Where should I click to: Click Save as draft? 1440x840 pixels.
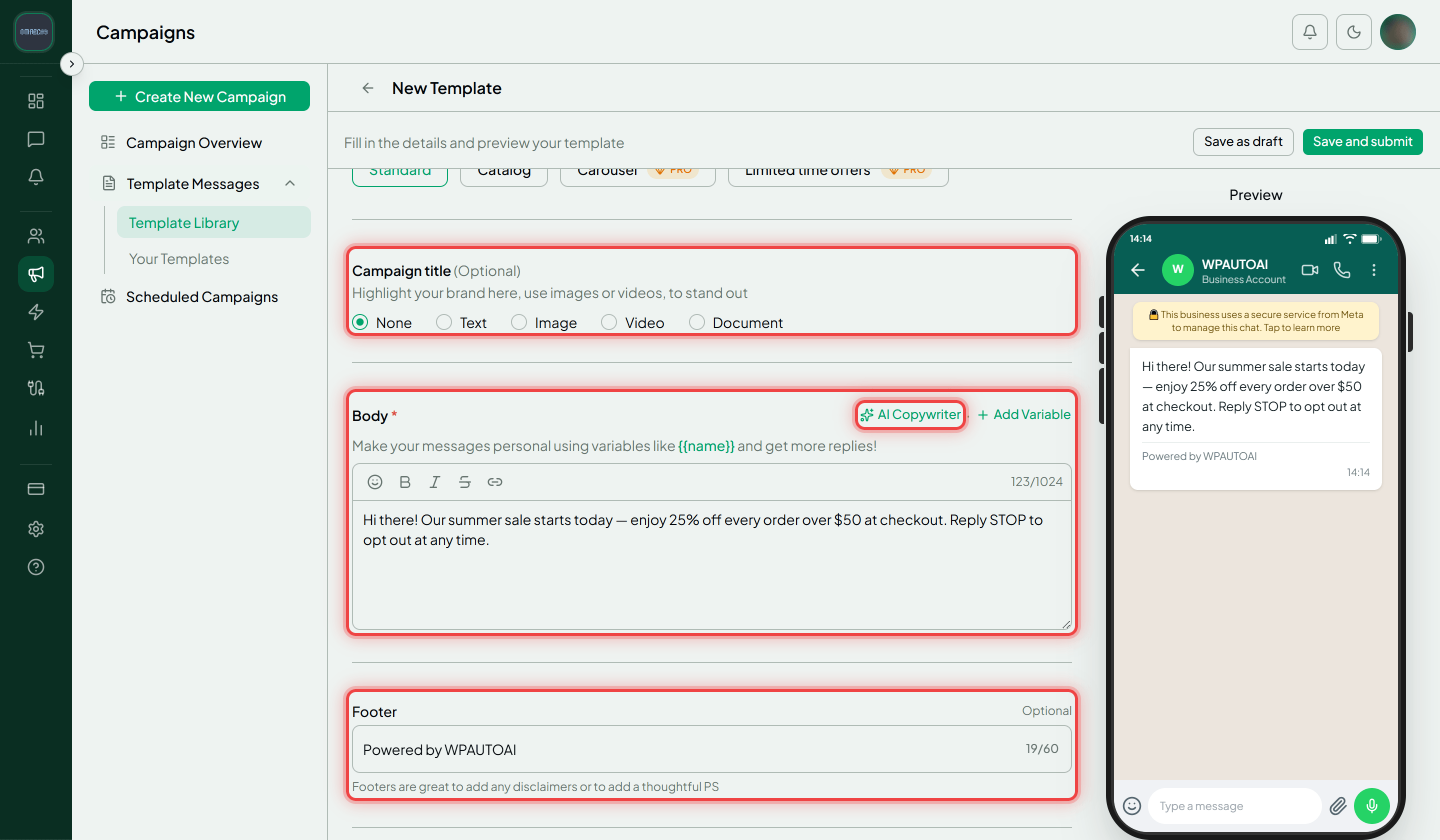1242,141
